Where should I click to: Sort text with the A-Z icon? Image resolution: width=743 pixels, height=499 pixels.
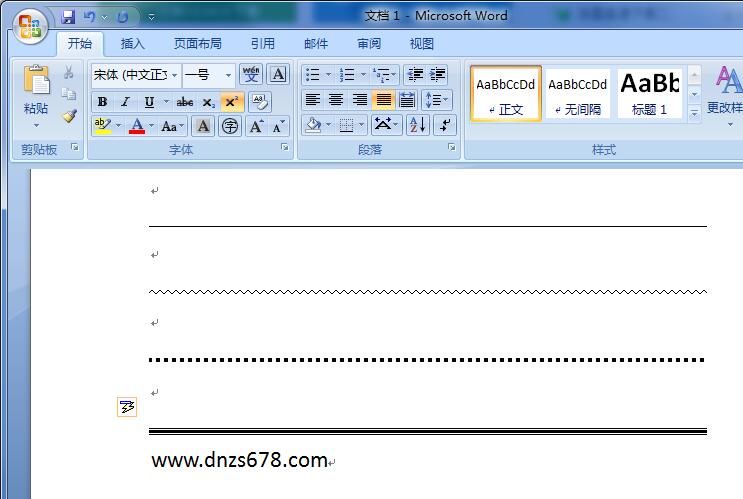pyautogui.click(x=418, y=125)
